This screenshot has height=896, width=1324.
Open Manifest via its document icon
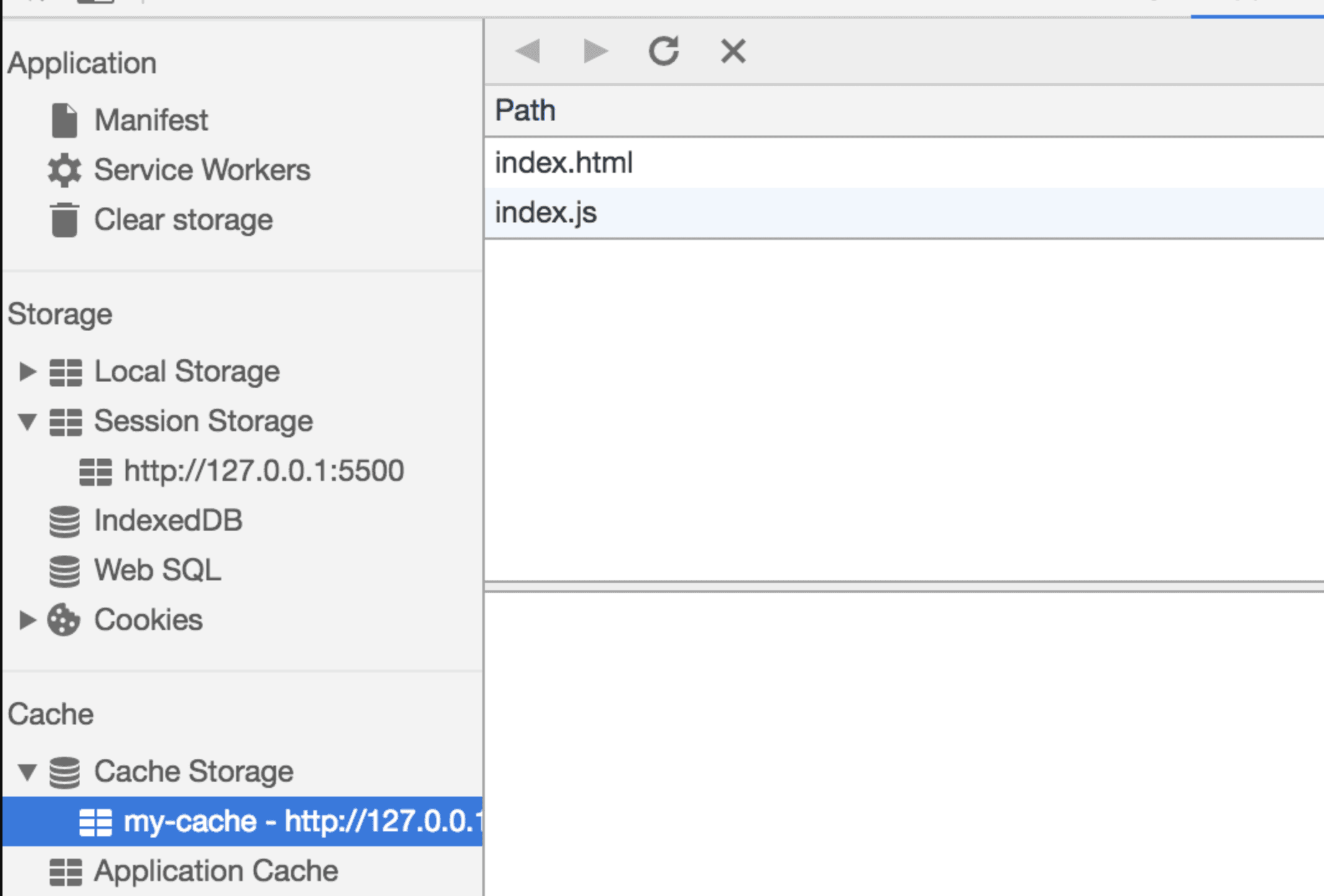[64, 120]
